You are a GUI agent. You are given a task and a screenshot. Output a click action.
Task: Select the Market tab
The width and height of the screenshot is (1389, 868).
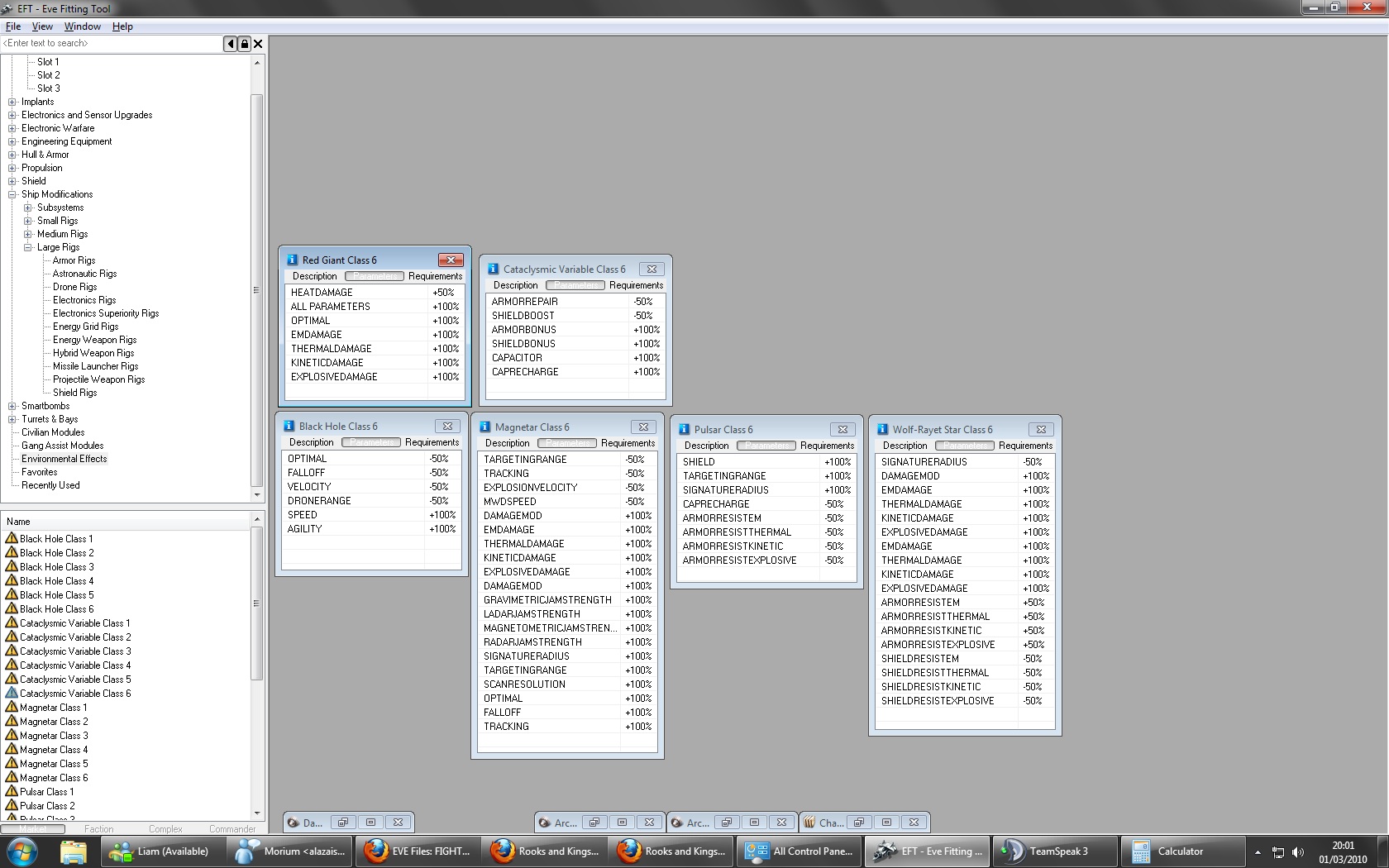tap(33, 828)
